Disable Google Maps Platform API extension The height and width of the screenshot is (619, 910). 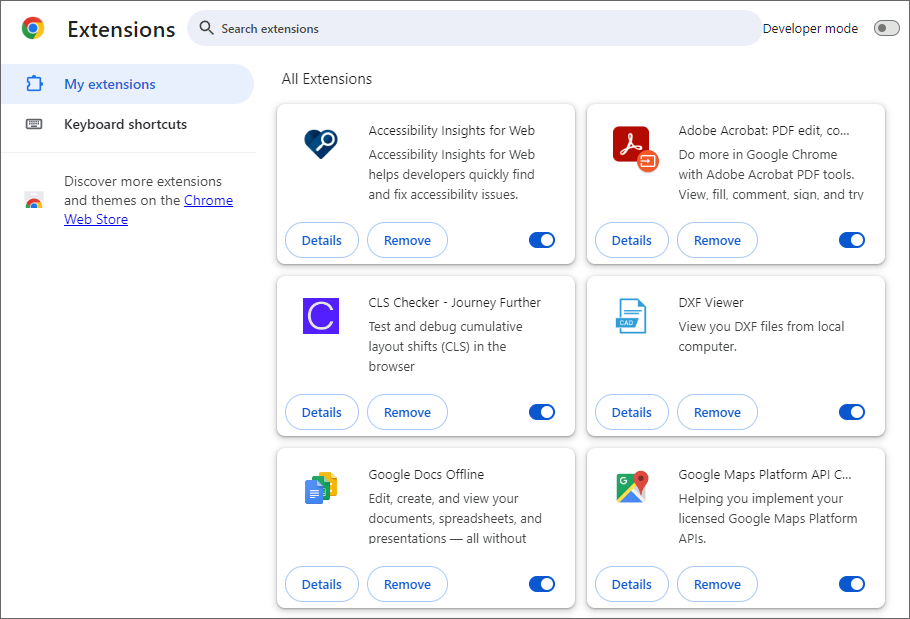[852, 584]
